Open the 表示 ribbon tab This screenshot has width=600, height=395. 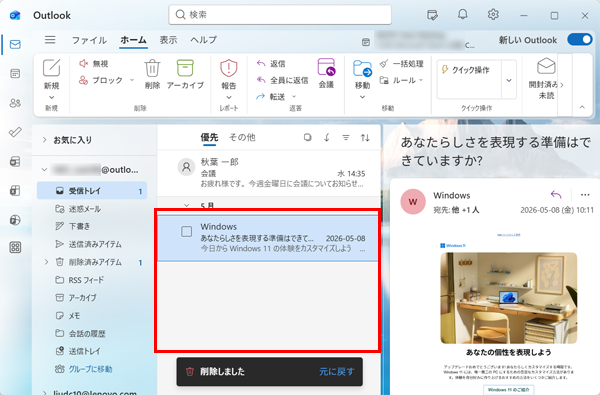point(168,40)
